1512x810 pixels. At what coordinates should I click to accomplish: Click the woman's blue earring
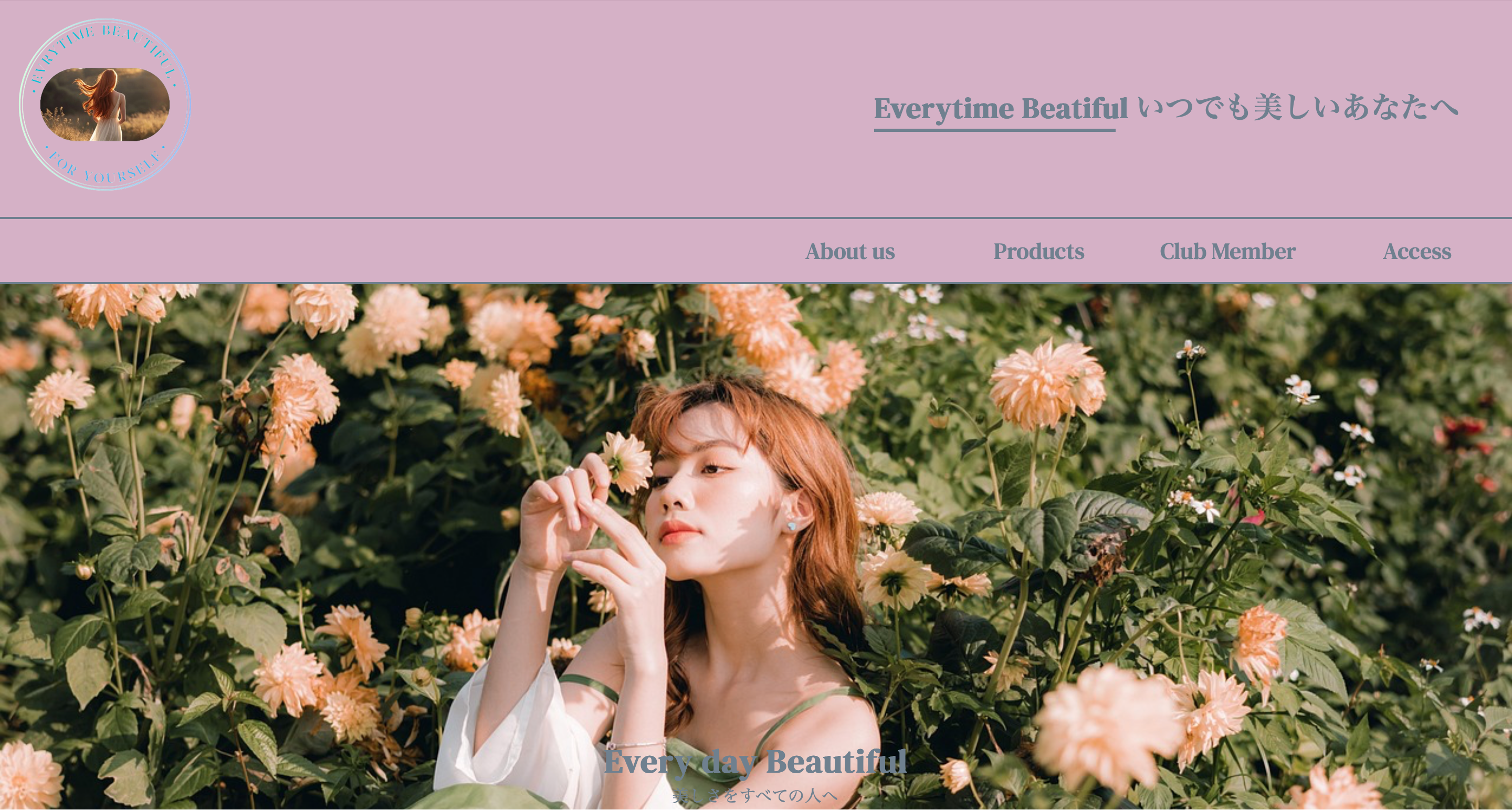click(x=792, y=525)
